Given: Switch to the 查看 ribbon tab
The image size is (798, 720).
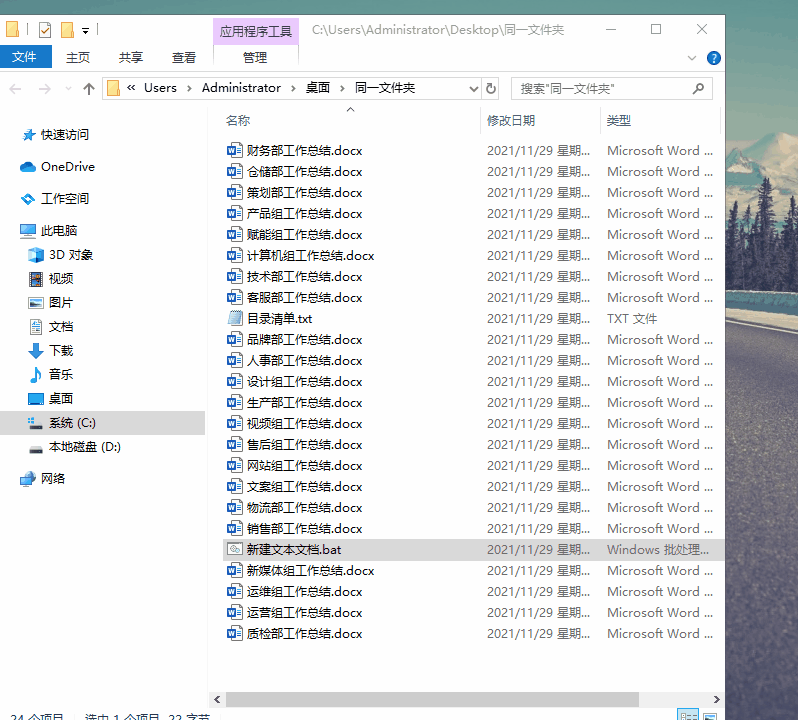Looking at the screenshot, I should point(184,57).
